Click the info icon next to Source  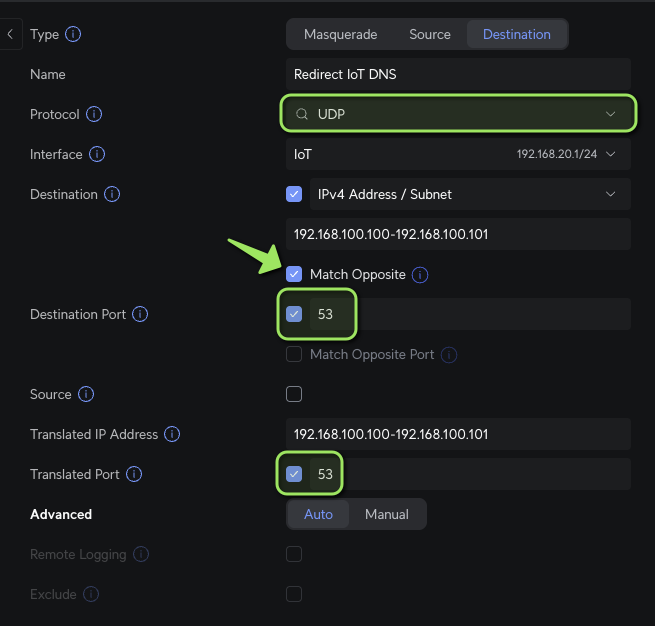[86, 394]
